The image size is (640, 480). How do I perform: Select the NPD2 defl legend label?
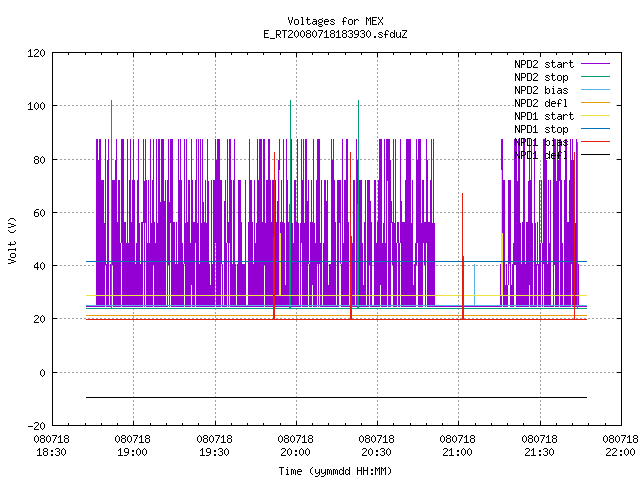(541, 103)
